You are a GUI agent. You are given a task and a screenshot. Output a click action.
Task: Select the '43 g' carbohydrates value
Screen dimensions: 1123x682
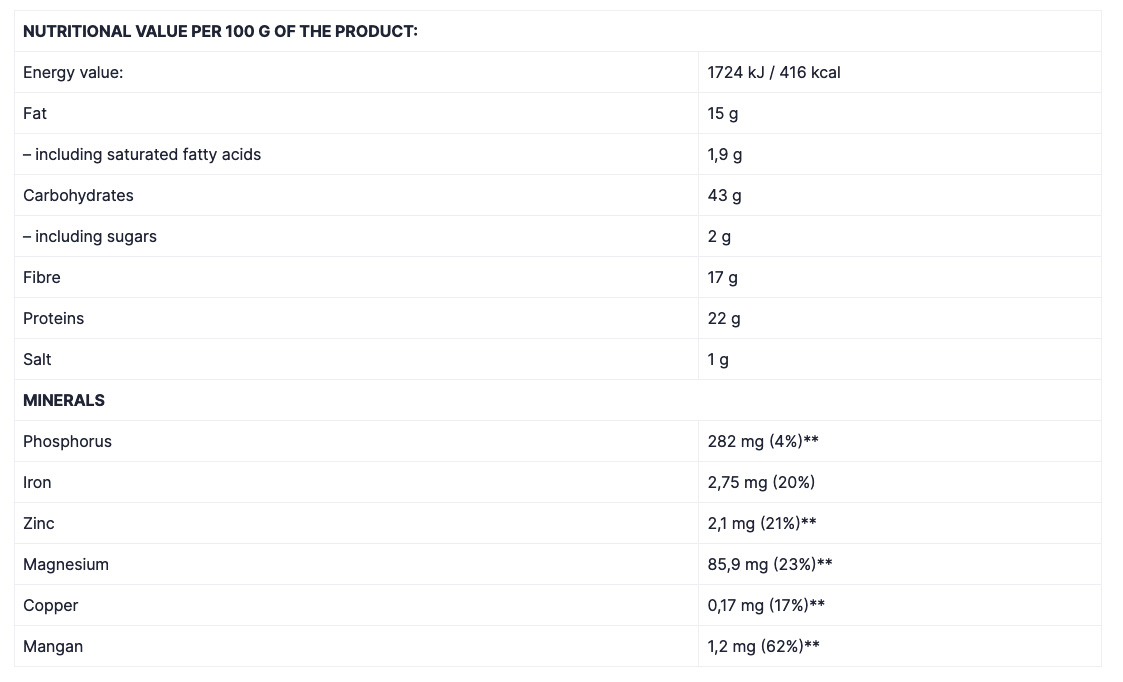coord(724,196)
